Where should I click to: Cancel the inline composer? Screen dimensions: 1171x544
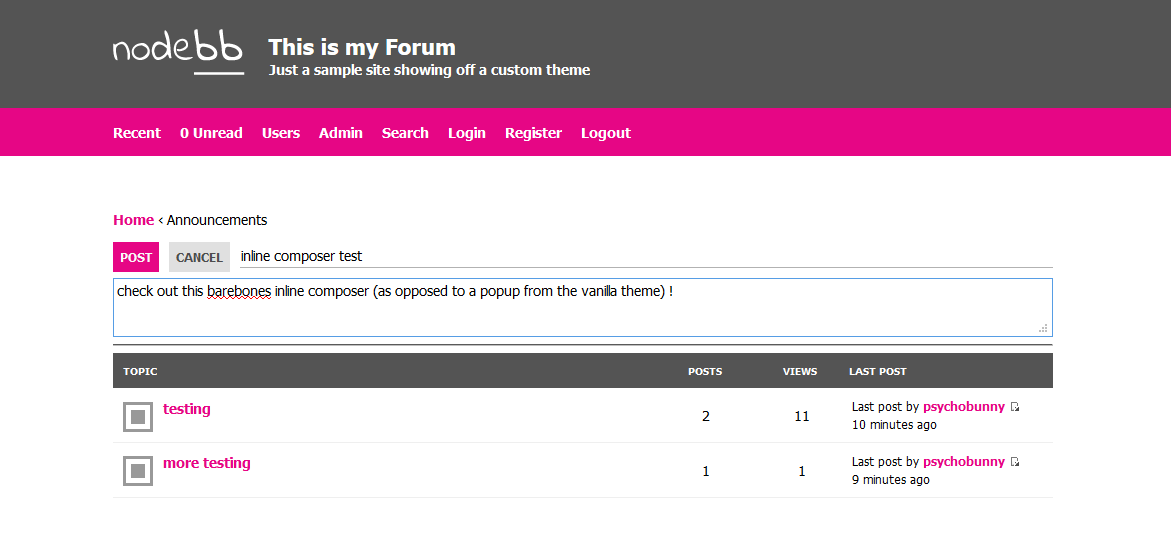click(x=199, y=257)
